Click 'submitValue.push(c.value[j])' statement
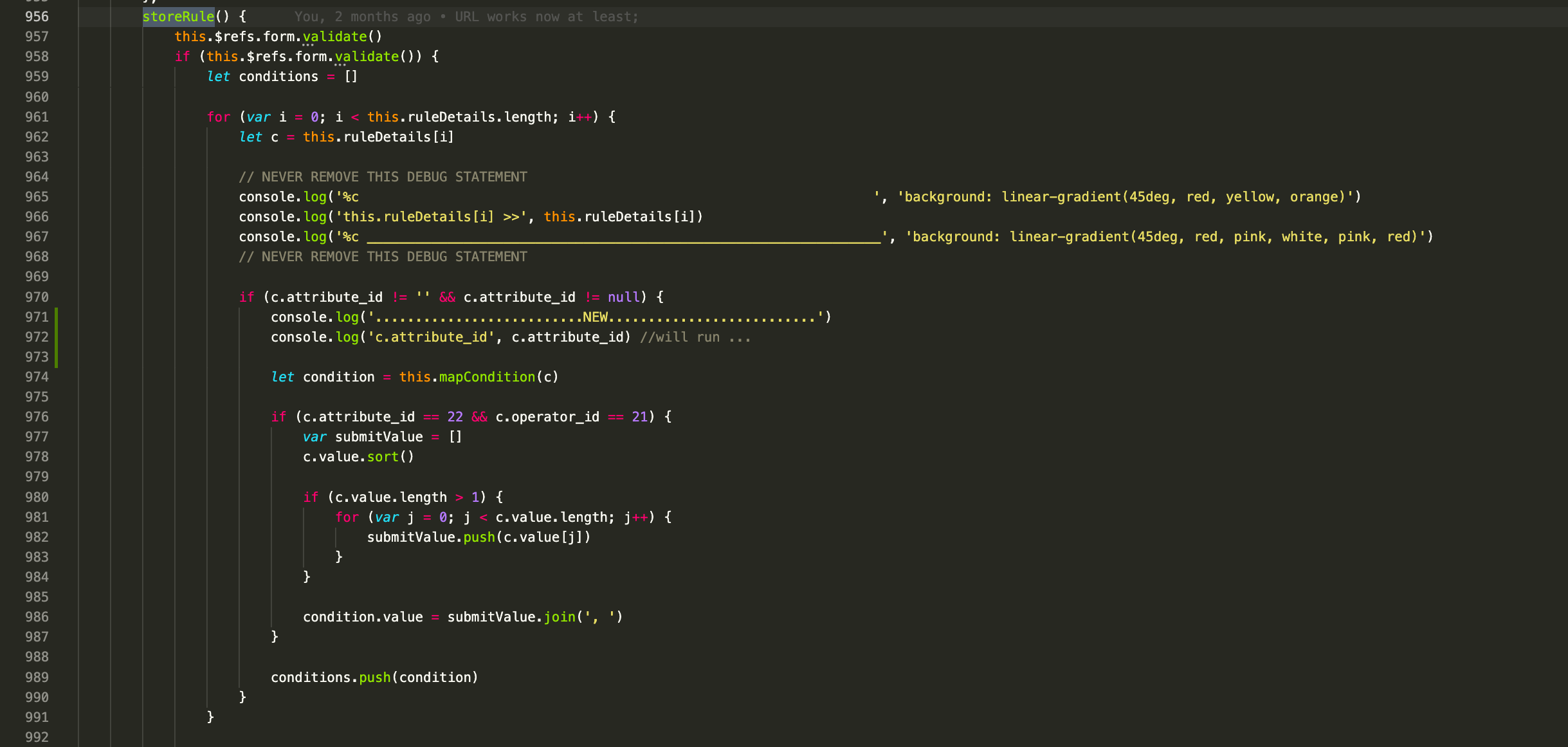The height and width of the screenshot is (747, 1568). click(479, 537)
